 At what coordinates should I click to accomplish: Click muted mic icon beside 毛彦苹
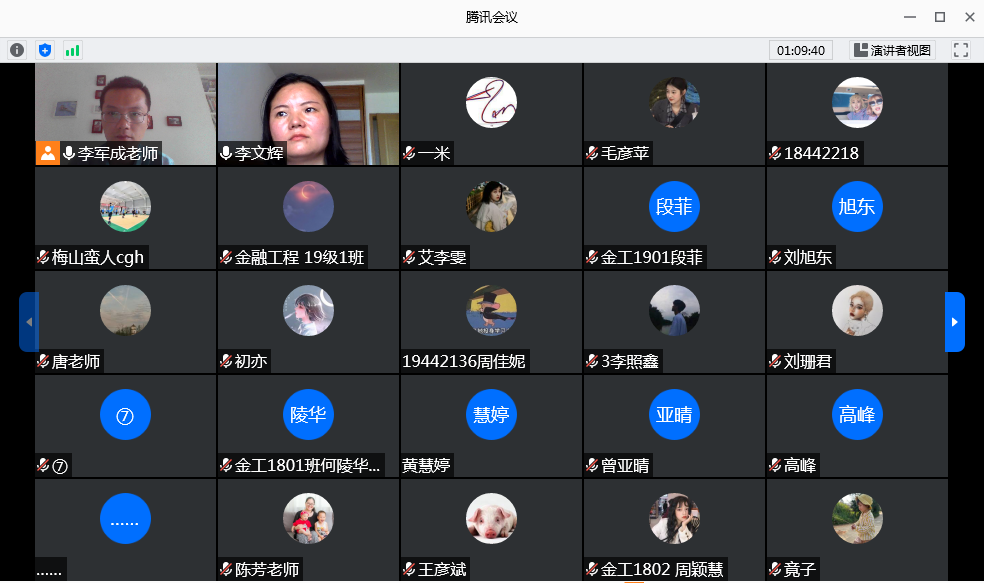tap(592, 153)
